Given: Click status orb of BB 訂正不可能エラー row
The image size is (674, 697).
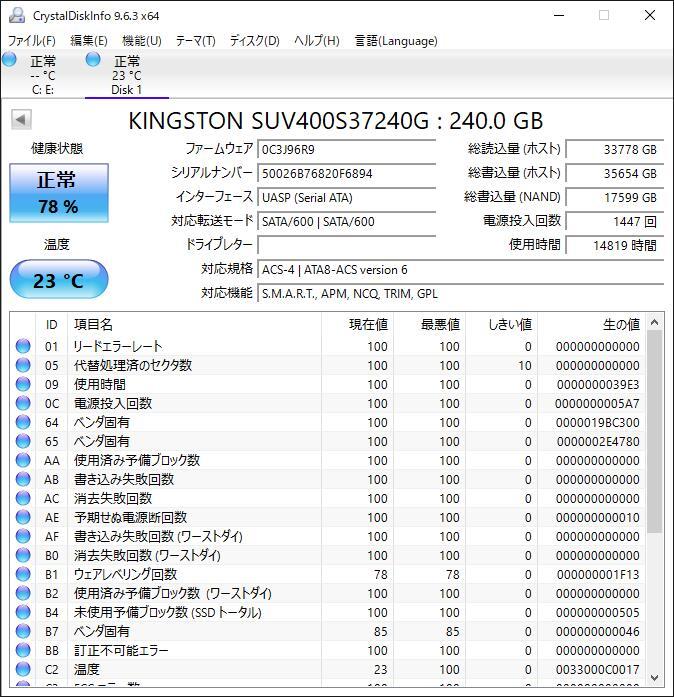Looking at the screenshot, I should [23, 650].
